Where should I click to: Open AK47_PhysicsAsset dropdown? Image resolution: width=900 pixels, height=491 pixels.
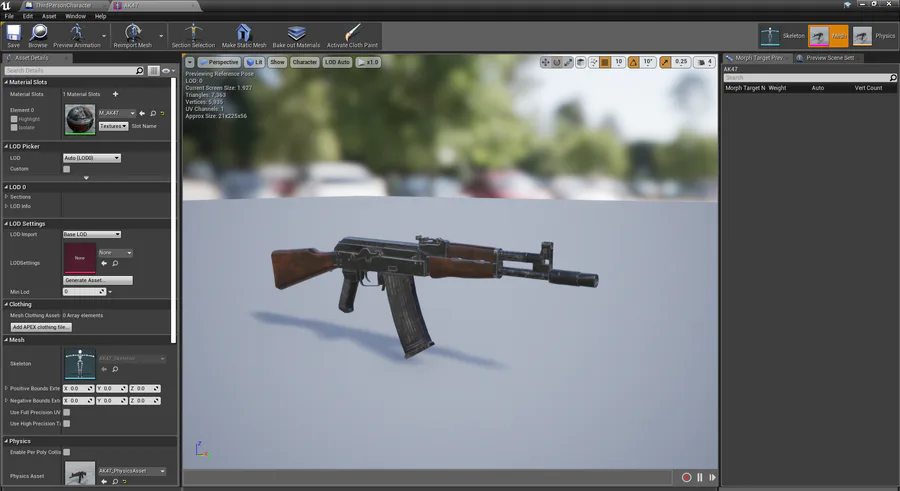[131, 471]
